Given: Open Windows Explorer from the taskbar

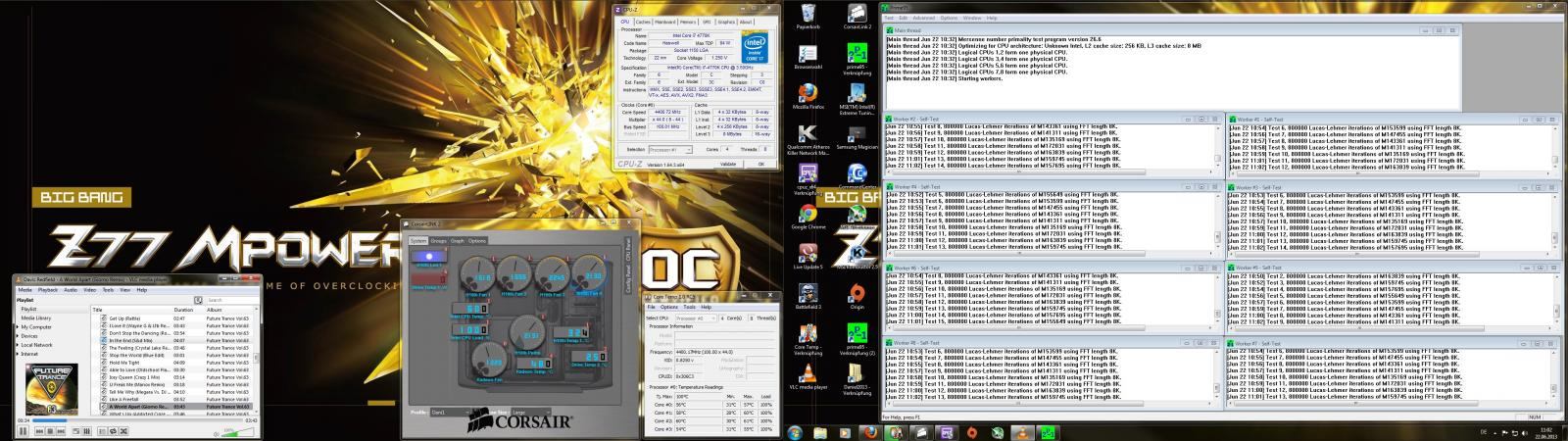Looking at the screenshot, I should coord(819,432).
